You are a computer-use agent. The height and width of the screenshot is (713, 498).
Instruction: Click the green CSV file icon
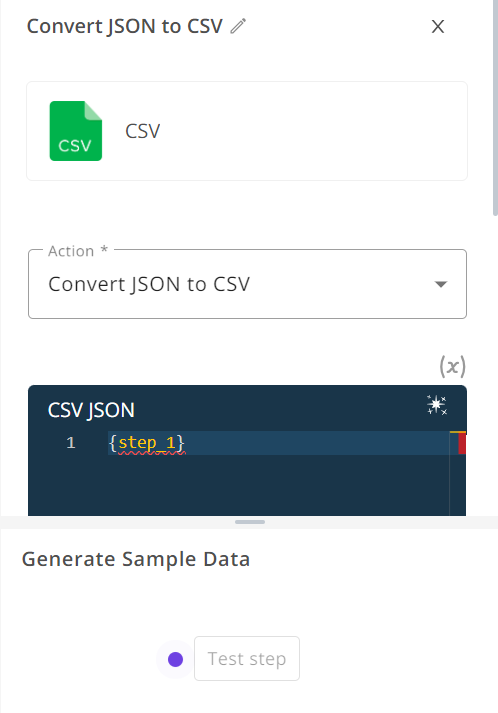[75, 131]
